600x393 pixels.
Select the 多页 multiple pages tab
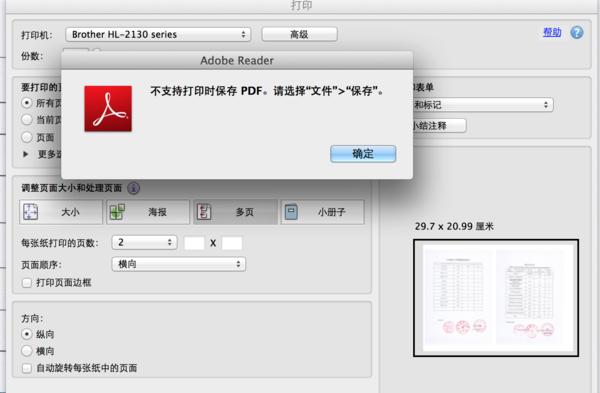(x=235, y=212)
